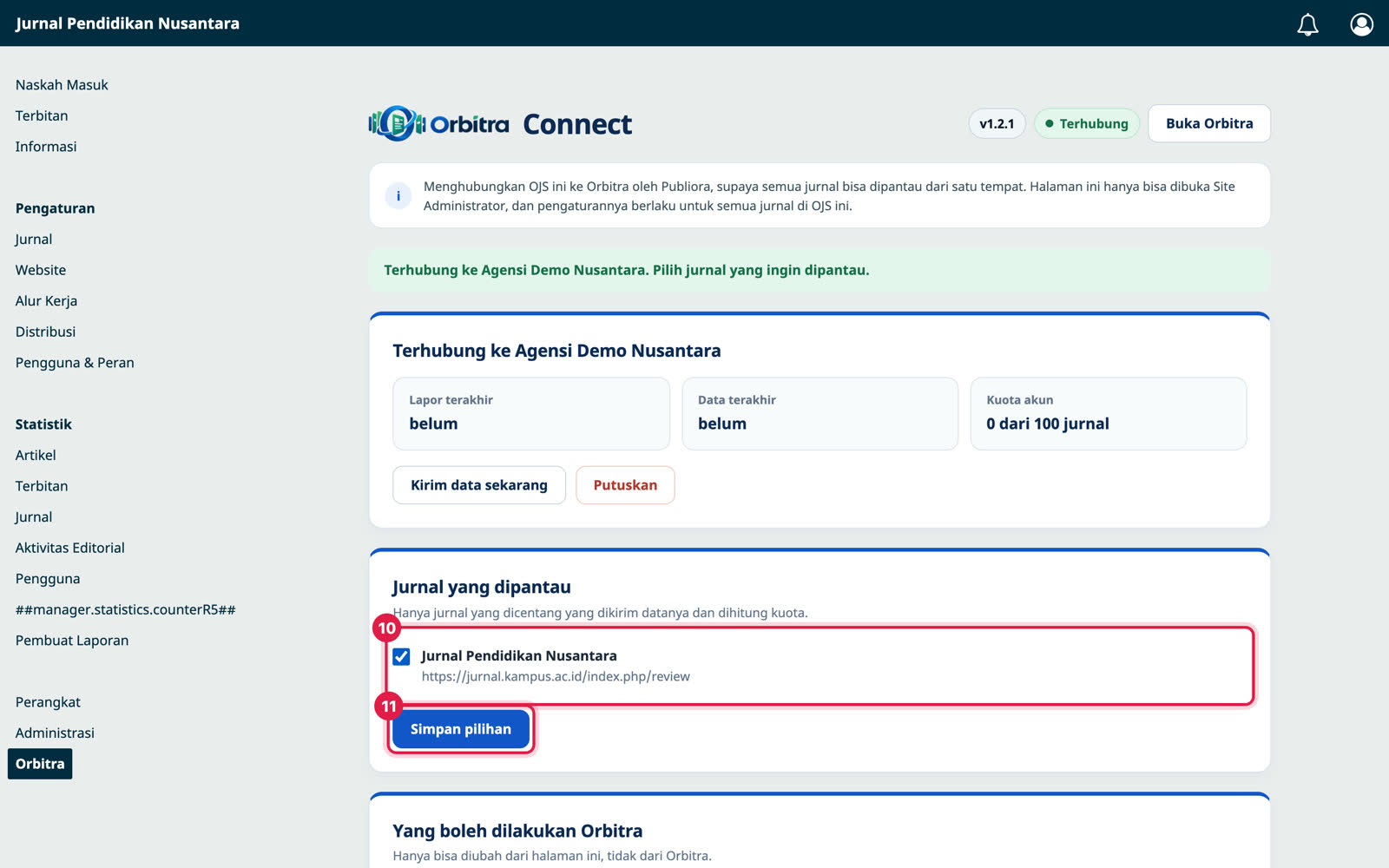Open Jurnal under Statistik
The image size is (1389, 868).
[34, 517]
